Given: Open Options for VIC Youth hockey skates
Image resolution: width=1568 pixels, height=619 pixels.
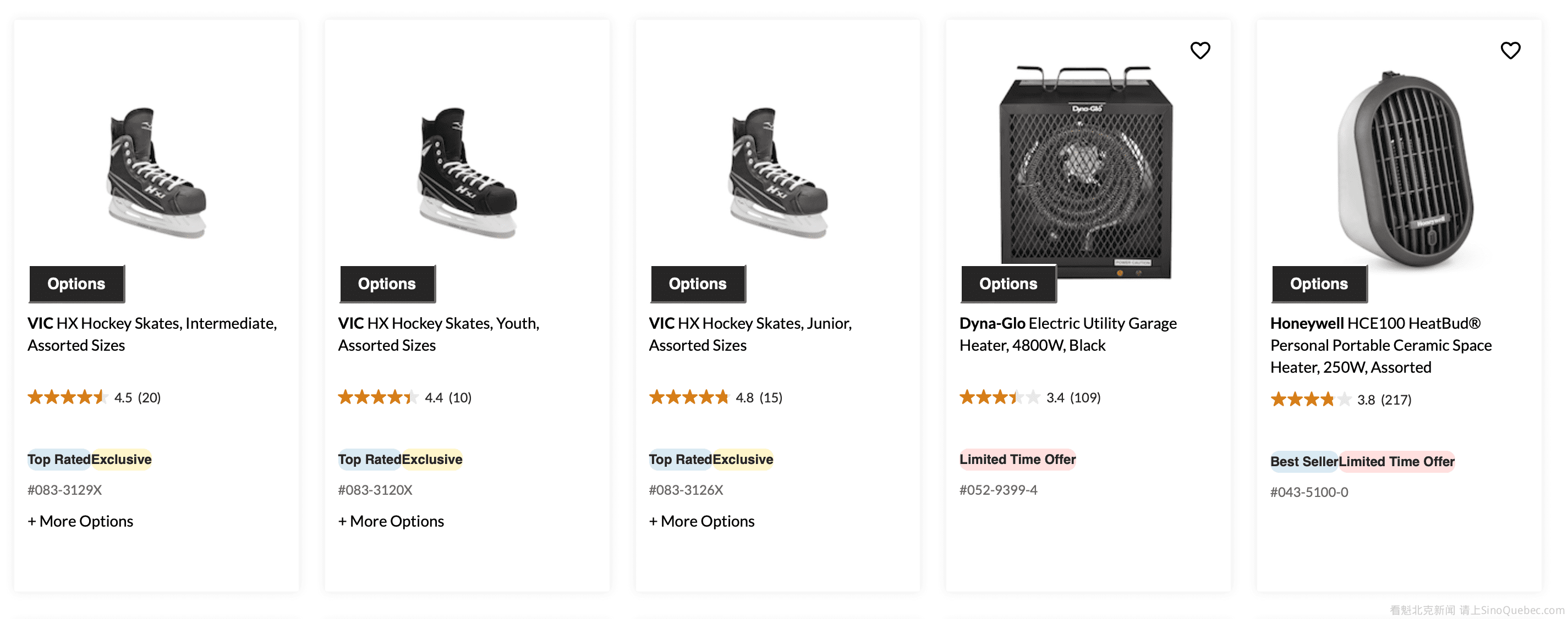Looking at the screenshot, I should point(387,284).
